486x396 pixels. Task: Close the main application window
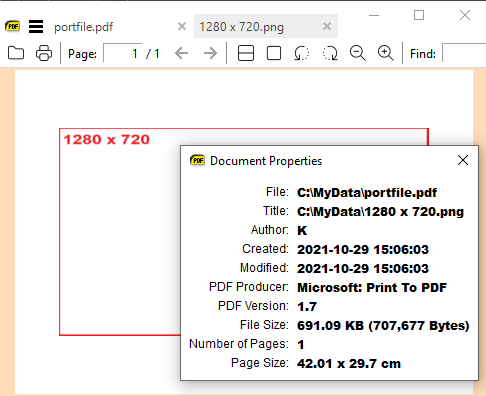(x=465, y=15)
